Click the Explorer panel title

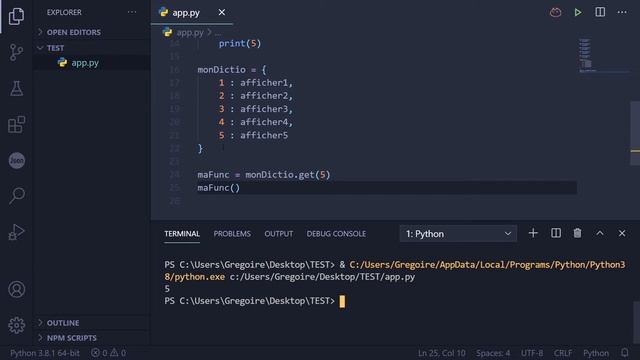[x=64, y=12]
